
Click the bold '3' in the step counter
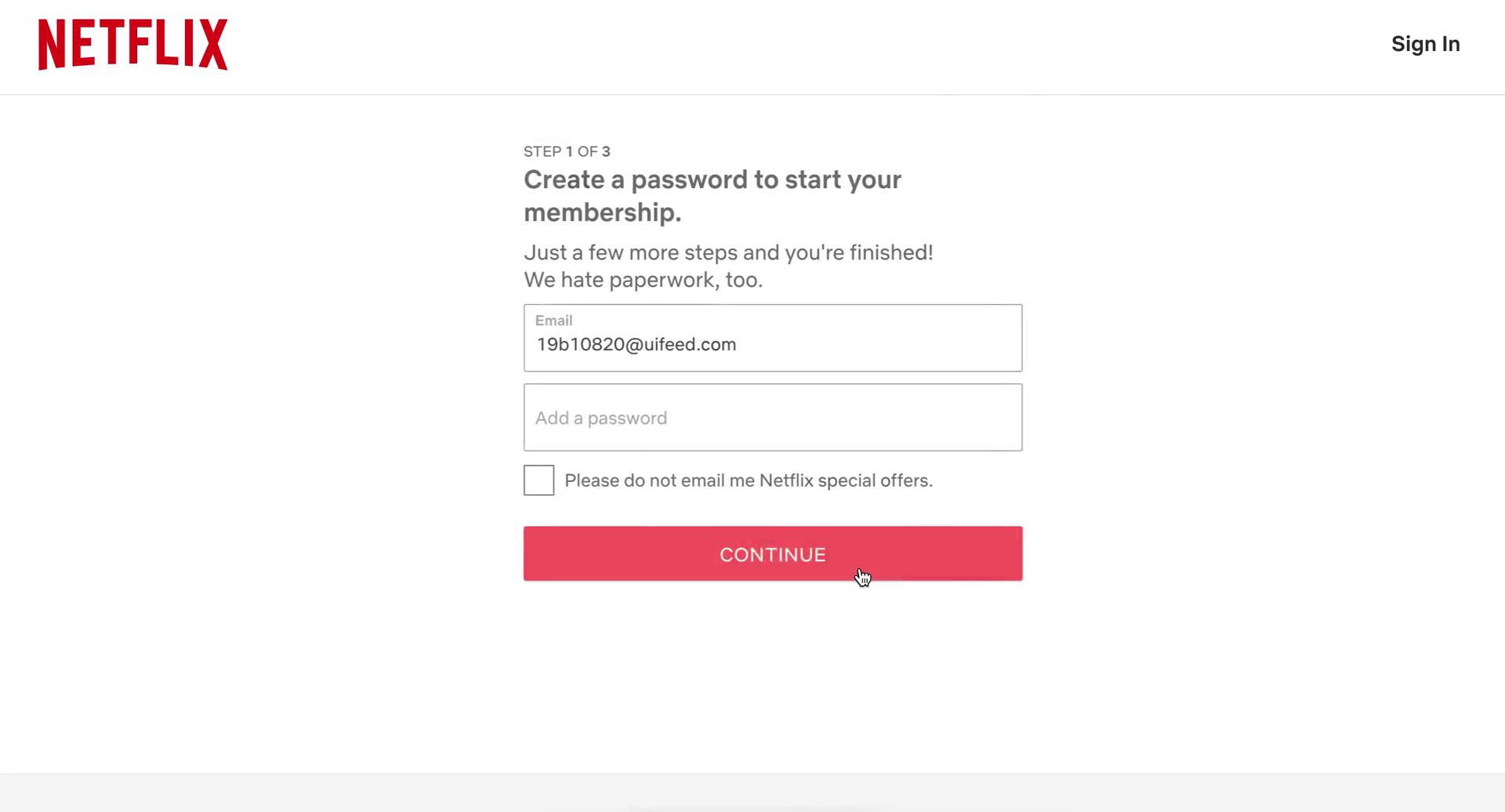(606, 151)
